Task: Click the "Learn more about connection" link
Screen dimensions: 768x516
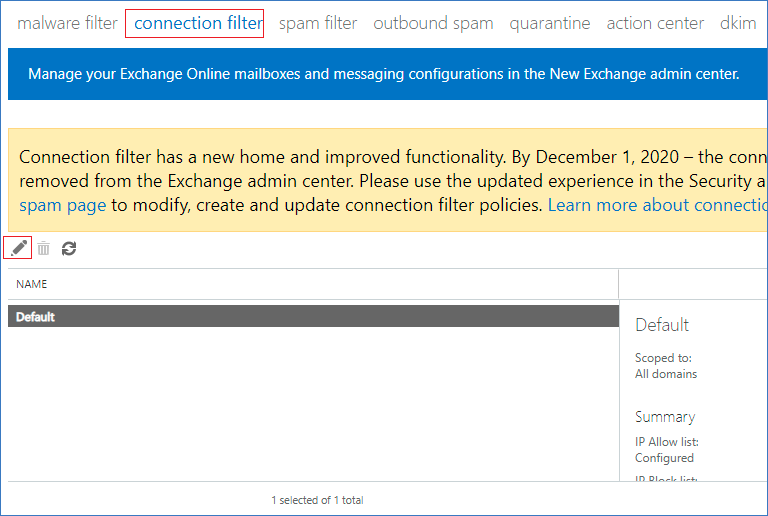Action: coord(657,205)
